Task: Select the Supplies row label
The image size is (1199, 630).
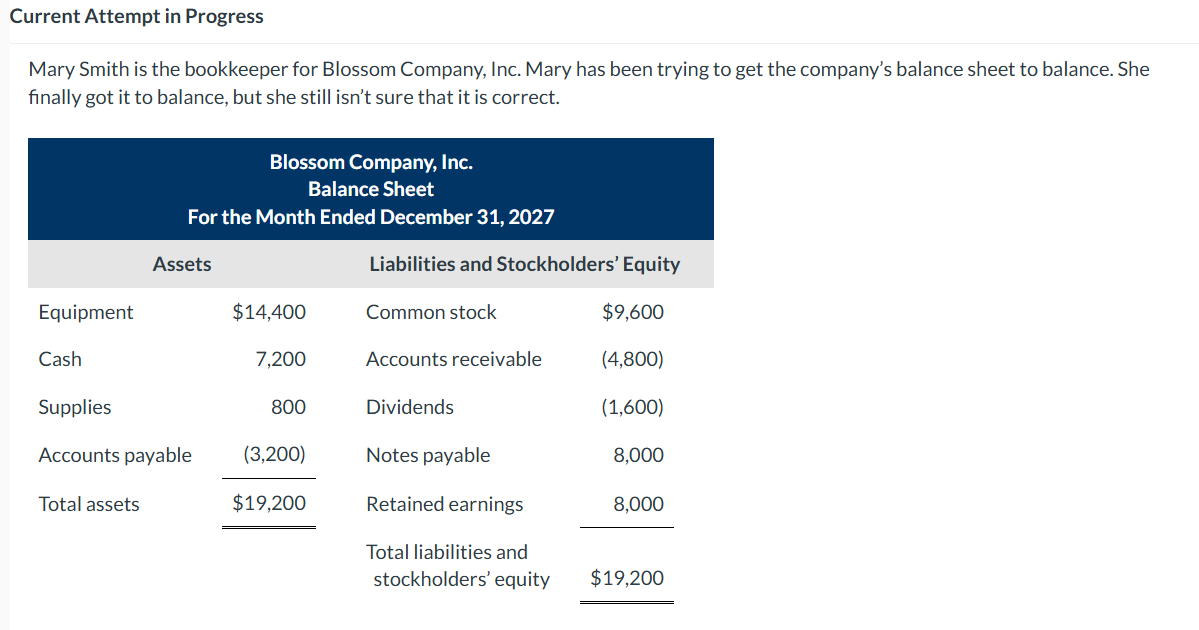Action: point(75,407)
